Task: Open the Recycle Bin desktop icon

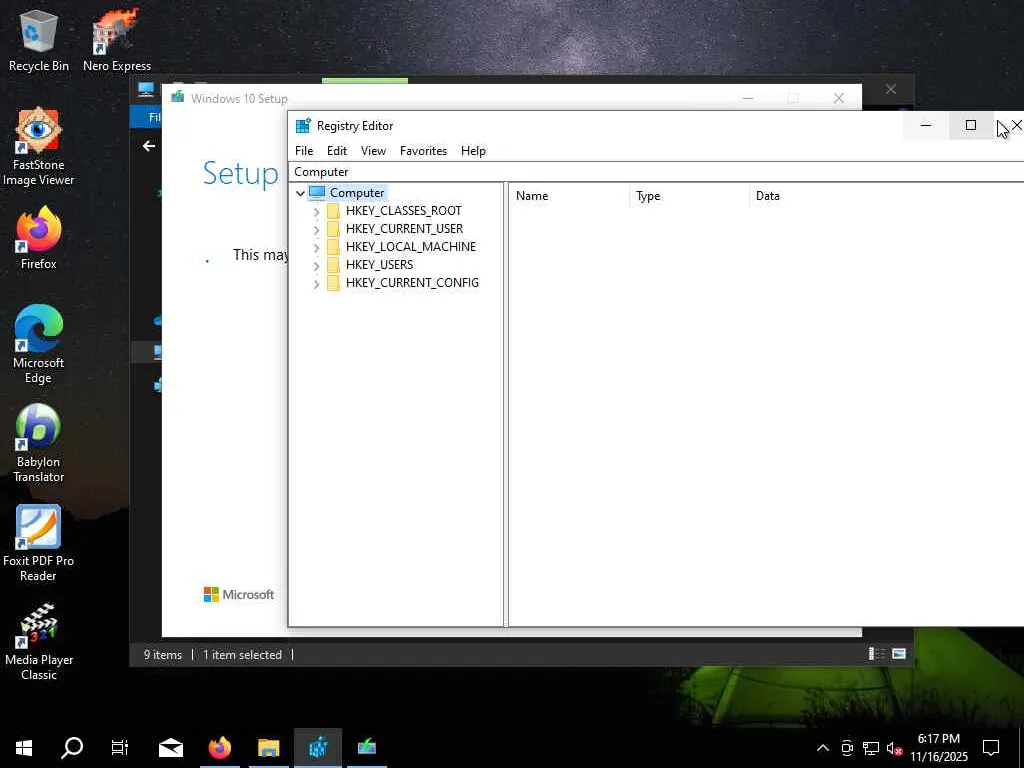Action: (x=39, y=39)
